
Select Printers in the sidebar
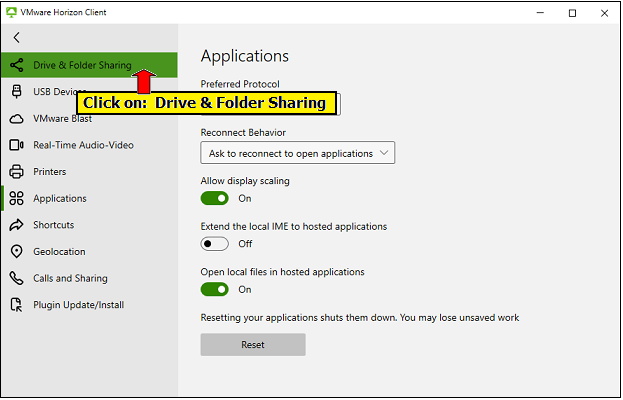[89, 172]
